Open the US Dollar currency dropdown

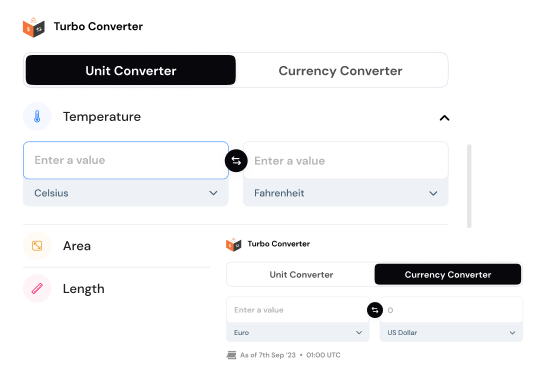451,333
